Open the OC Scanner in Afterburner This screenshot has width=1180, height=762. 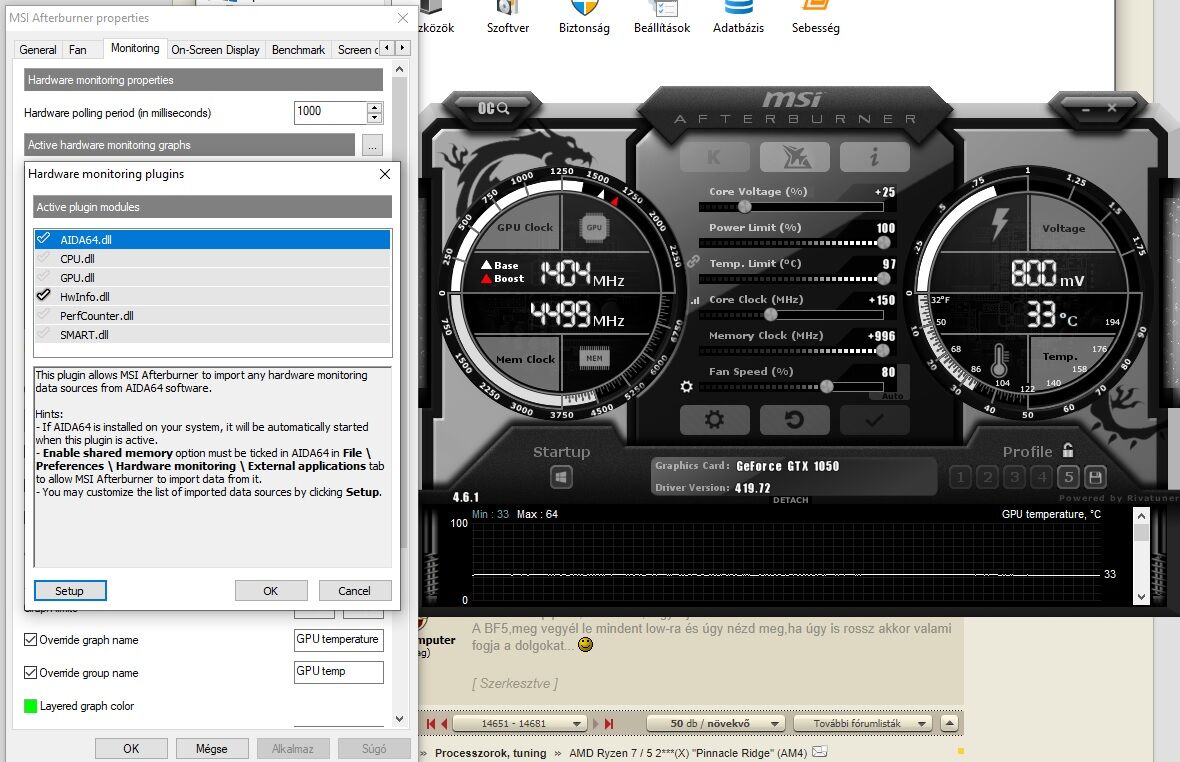(493, 108)
